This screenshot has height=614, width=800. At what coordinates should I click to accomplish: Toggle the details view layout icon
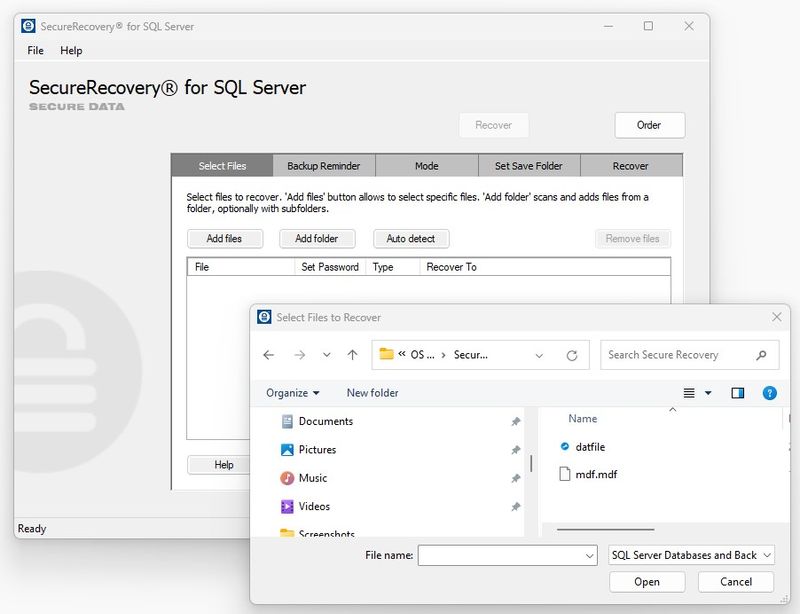[x=690, y=393]
